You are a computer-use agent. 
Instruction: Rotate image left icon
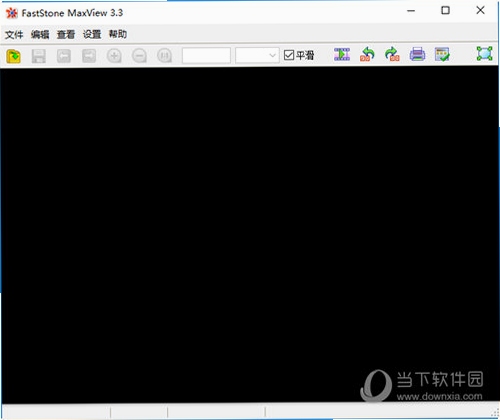tap(367, 54)
